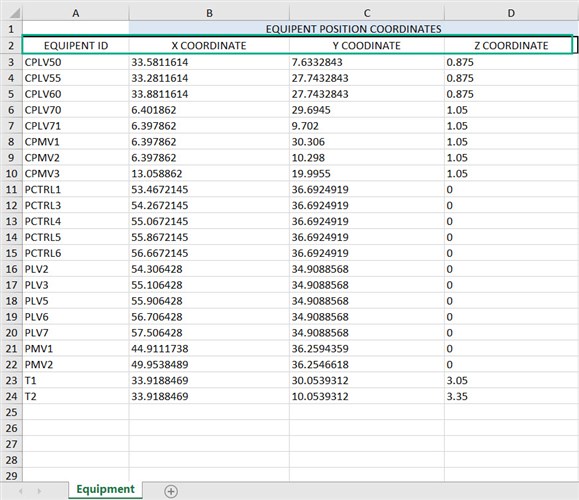Select T2's Z coordinate 3.35

pos(511,396)
